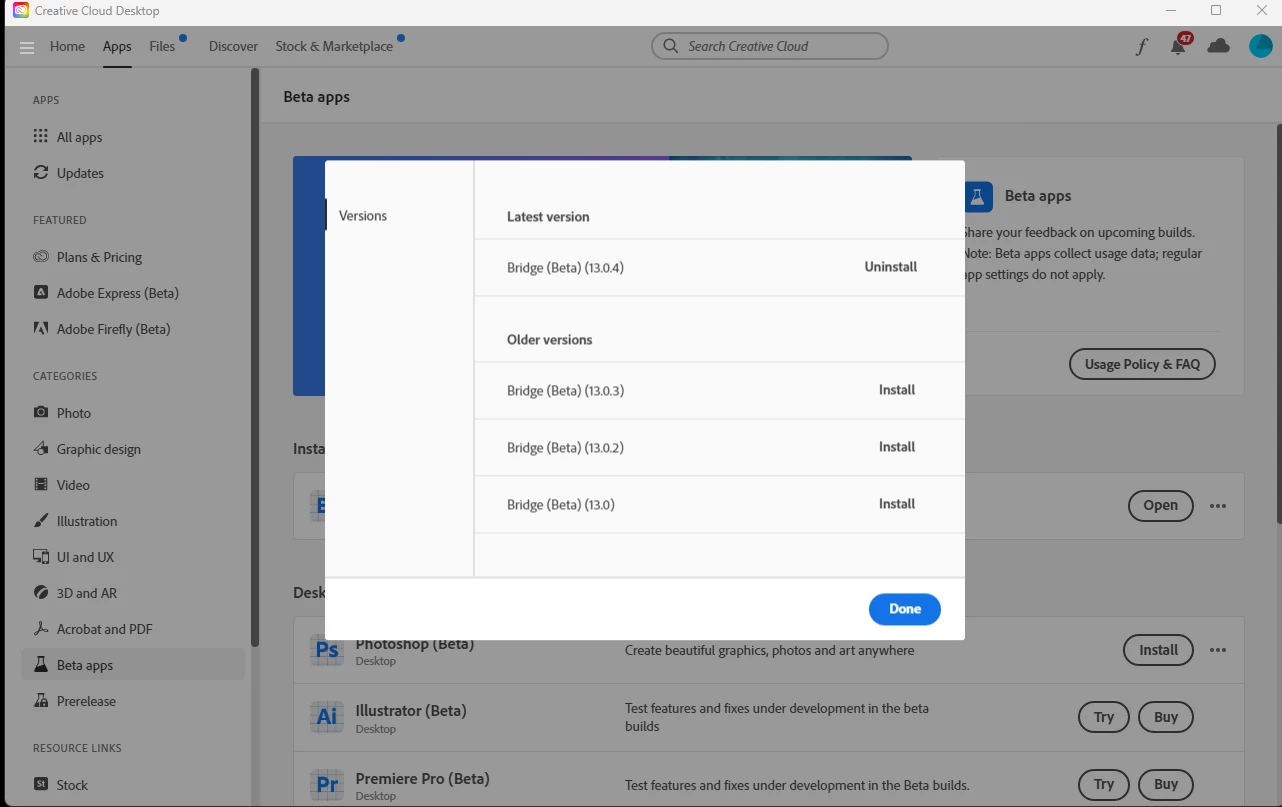Click 'Bridge (Beta) (13.0.2)' version text

pyautogui.click(x=565, y=448)
